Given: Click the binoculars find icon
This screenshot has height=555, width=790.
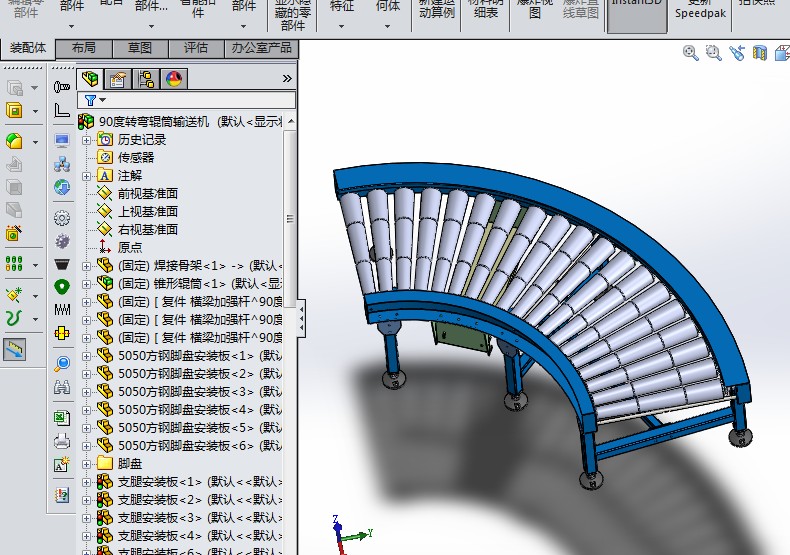Looking at the screenshot, I should pos(62,387).
